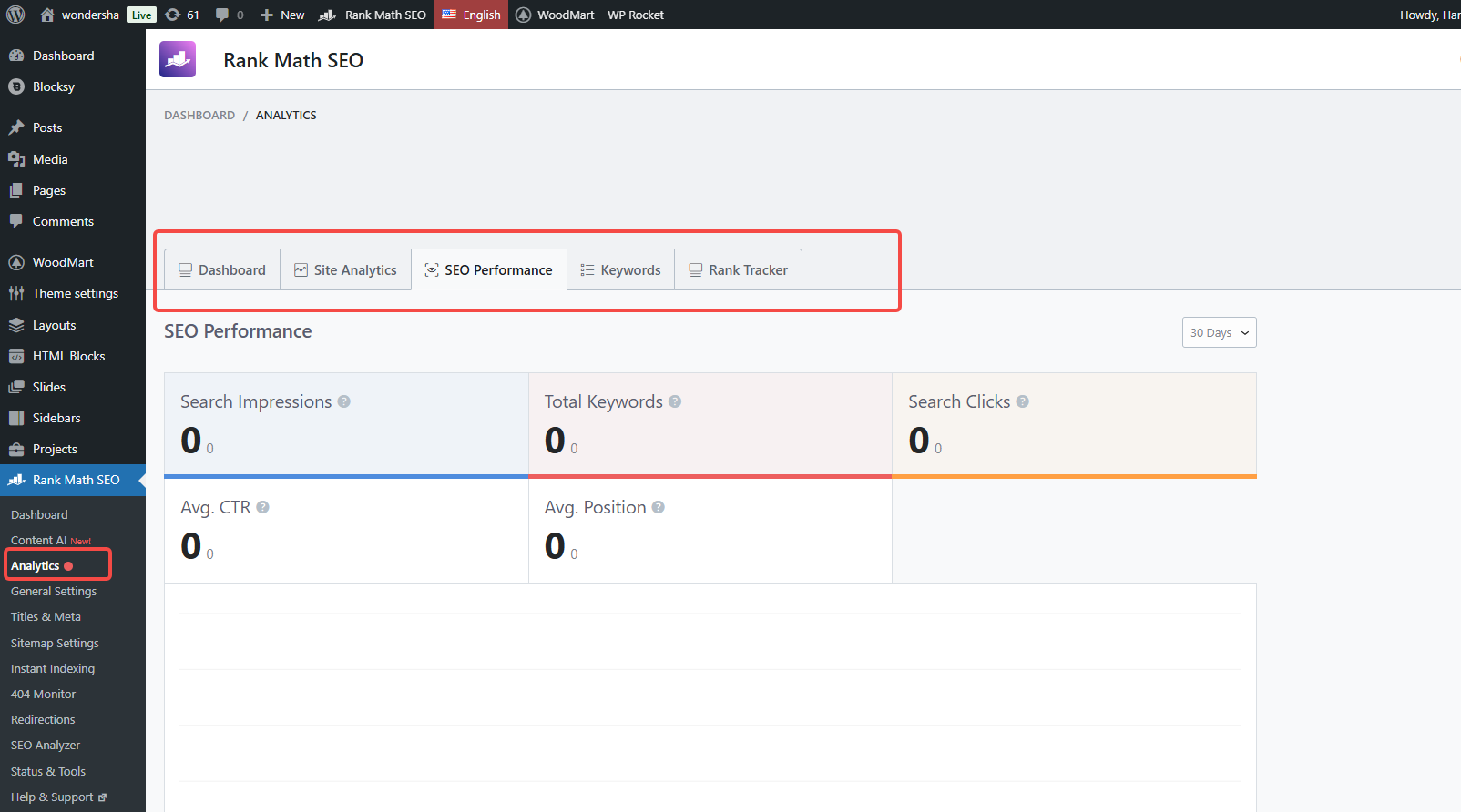
Task: Click the help icon next to Search Clicks
Action: (x=1023, y=401)
